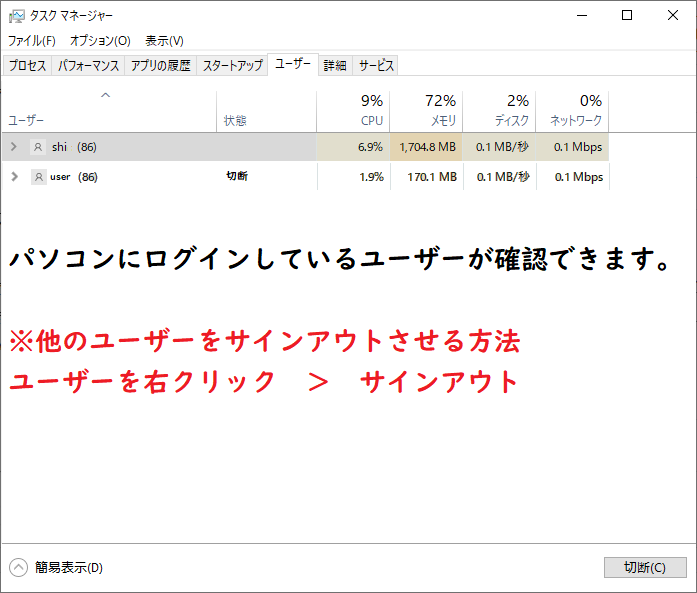This screenshot has width=697, height=593.
Task: Click the 簡易表示 up-arrow circle icon
Action: [x=18, y=568]
